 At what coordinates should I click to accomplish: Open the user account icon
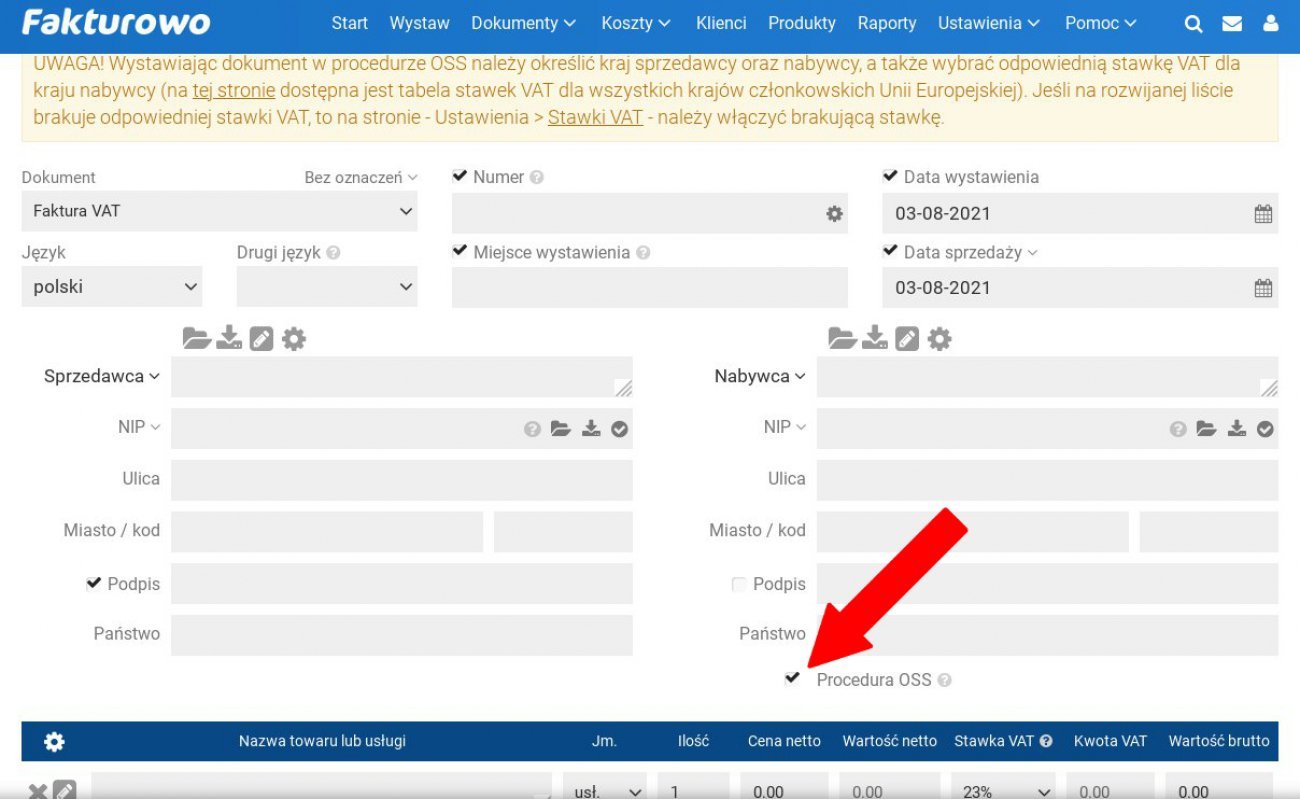(x=1270, y=23)
